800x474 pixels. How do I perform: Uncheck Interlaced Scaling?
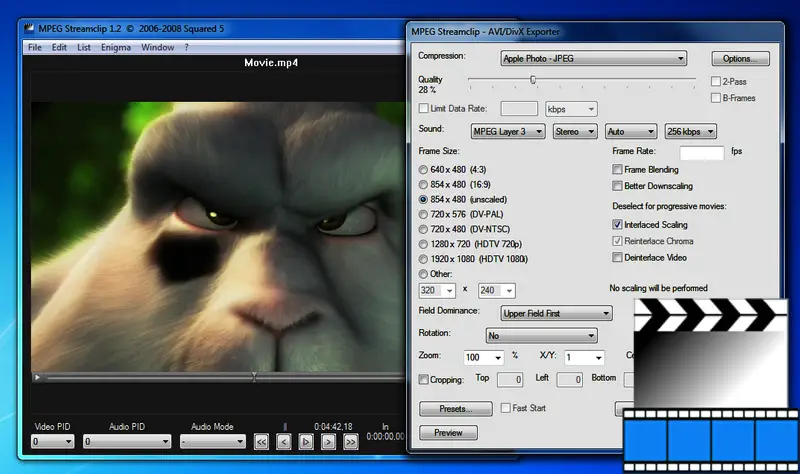pyautogui.click(x=617, y=224)
